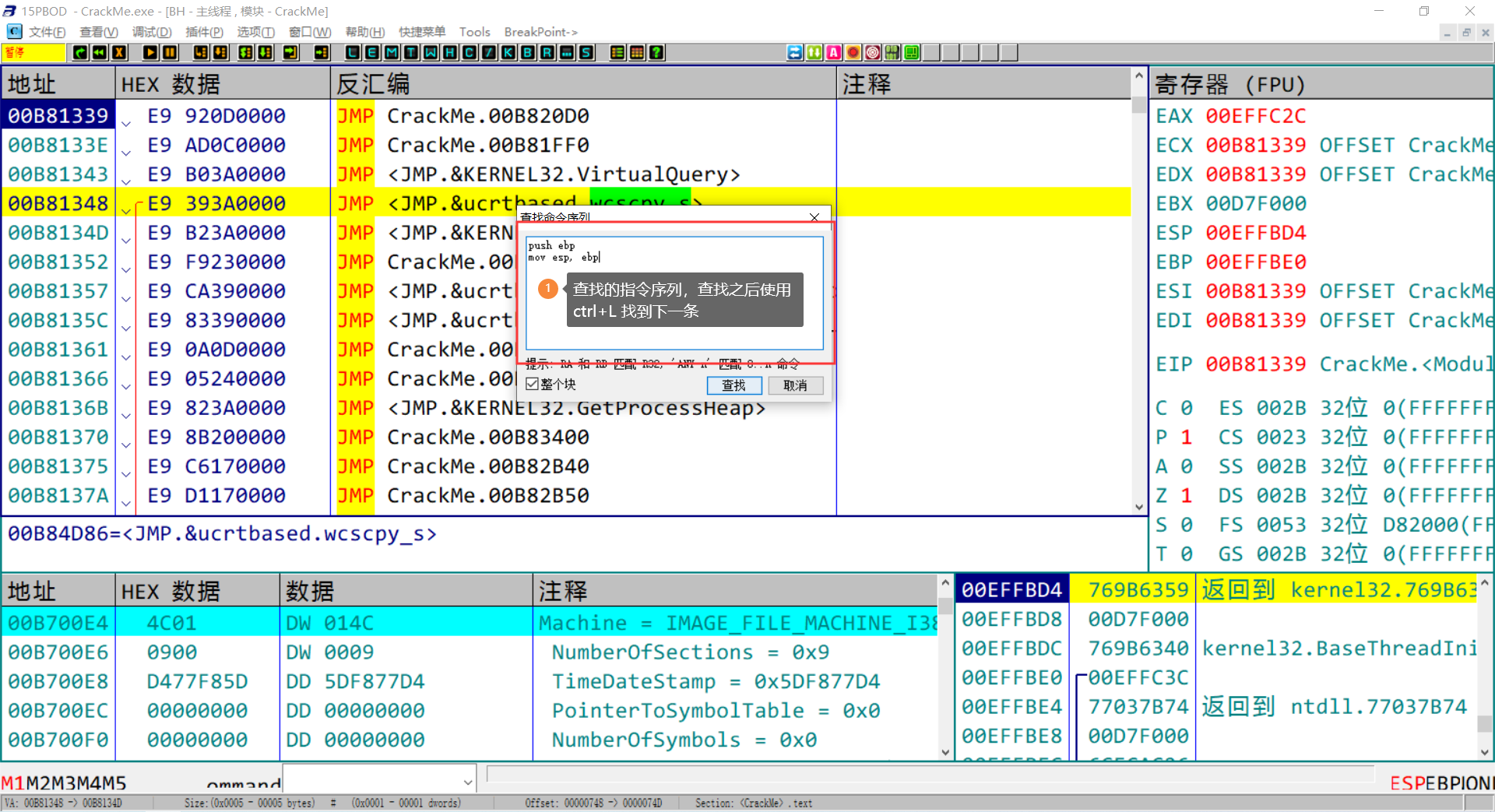Show Source with the S icon
Image resolution: width=1495 pixels, height=812 pixels.
click(586, 52)
